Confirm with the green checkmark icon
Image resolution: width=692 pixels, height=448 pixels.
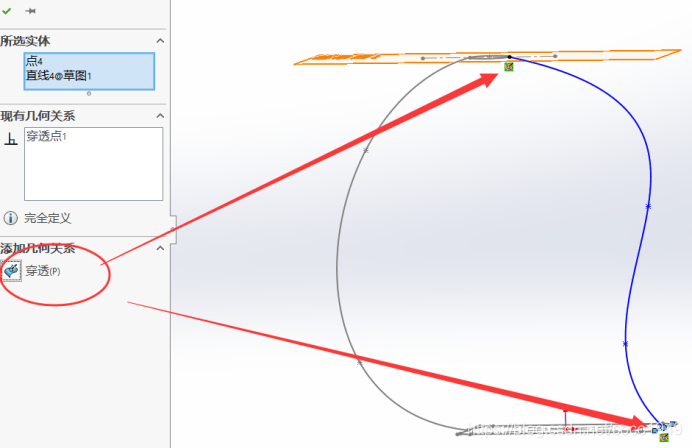[7, 11]
